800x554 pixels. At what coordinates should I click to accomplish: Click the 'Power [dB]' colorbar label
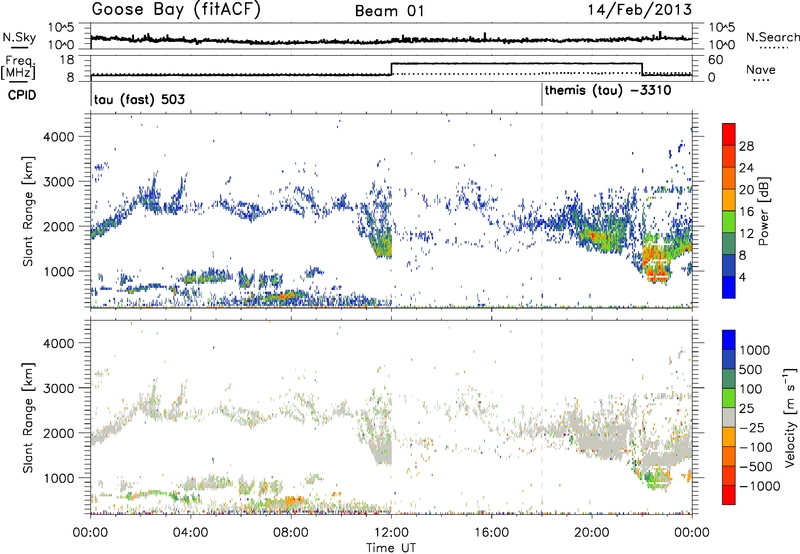coord(763,211)
